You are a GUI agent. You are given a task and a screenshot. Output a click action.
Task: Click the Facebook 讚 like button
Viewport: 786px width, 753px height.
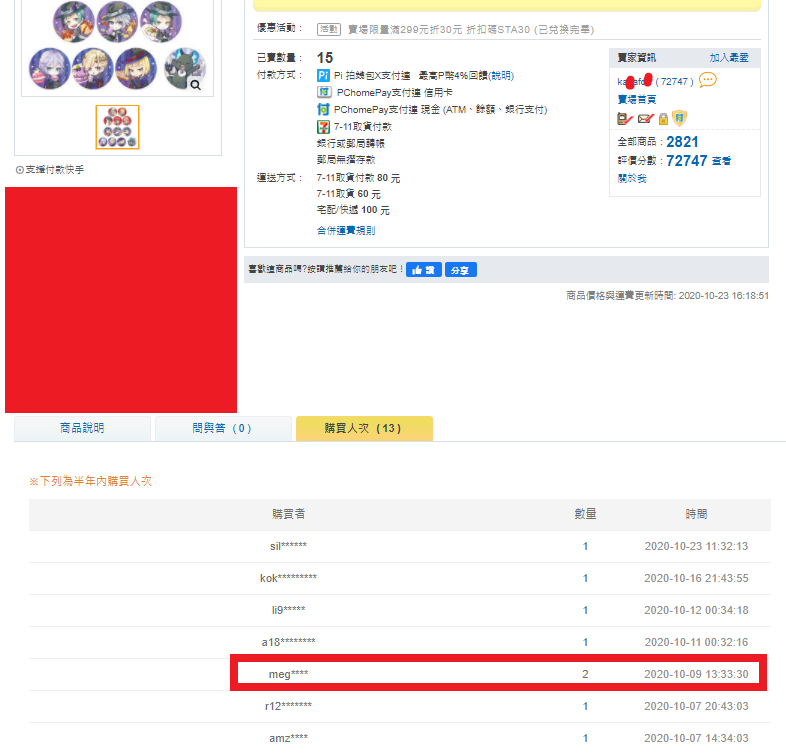(424, 270)
